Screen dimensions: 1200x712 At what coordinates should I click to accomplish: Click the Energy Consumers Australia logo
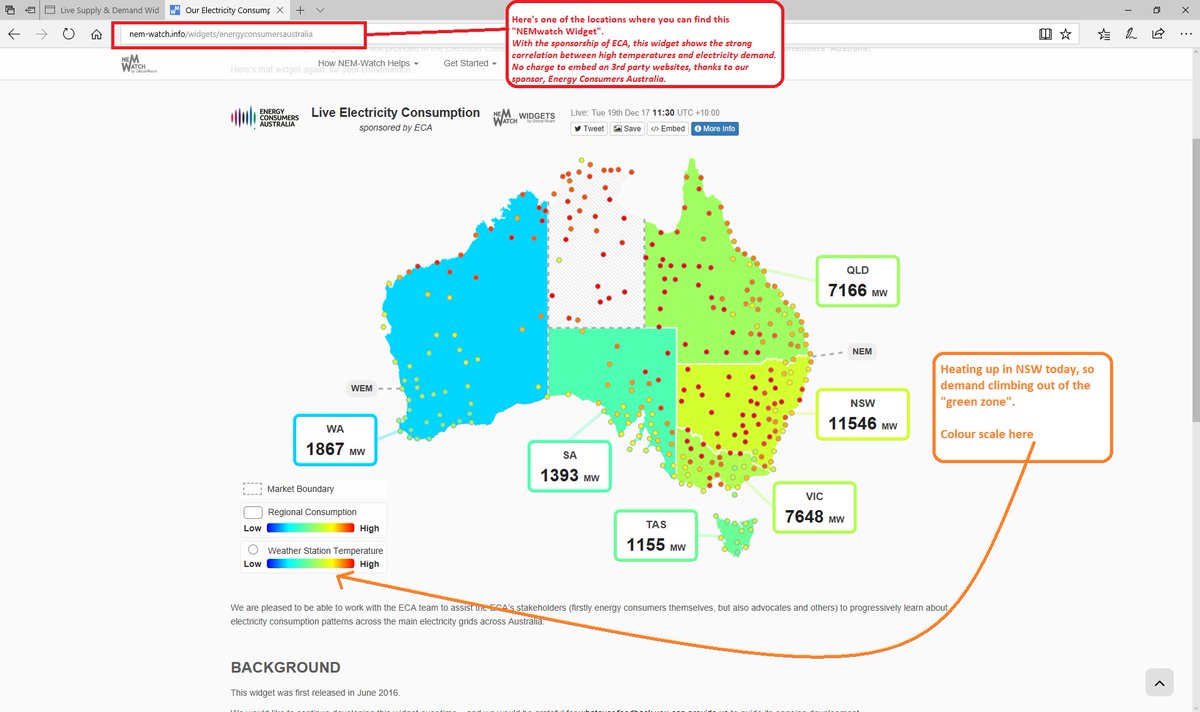(263, 118)
